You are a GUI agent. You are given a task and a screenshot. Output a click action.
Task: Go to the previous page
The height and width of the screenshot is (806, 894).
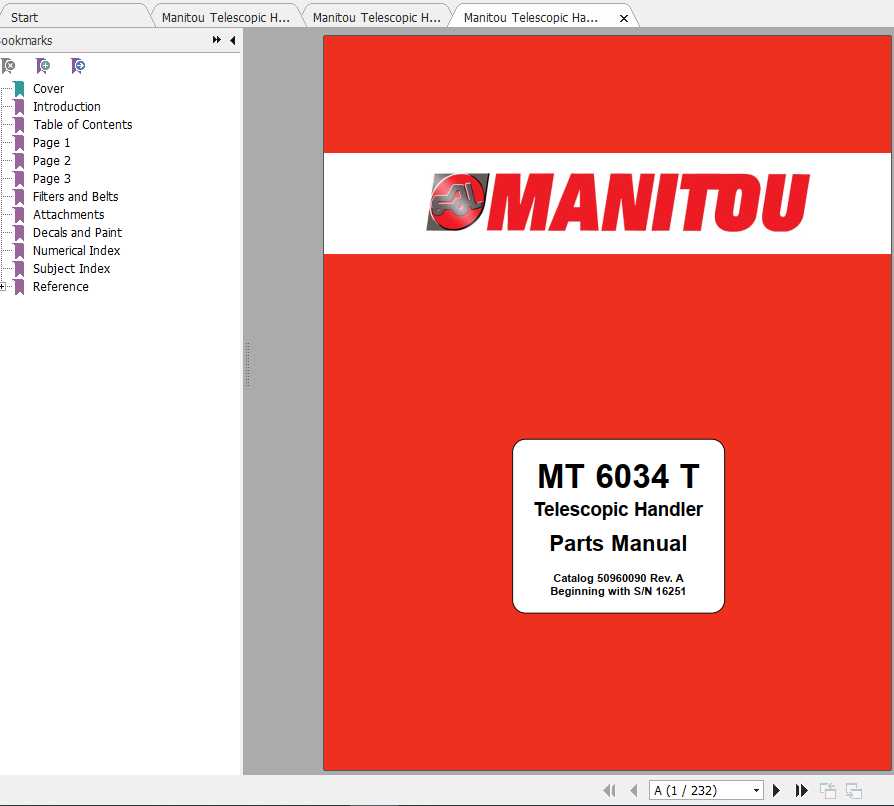pyautogui.click(x=633, y=790)
